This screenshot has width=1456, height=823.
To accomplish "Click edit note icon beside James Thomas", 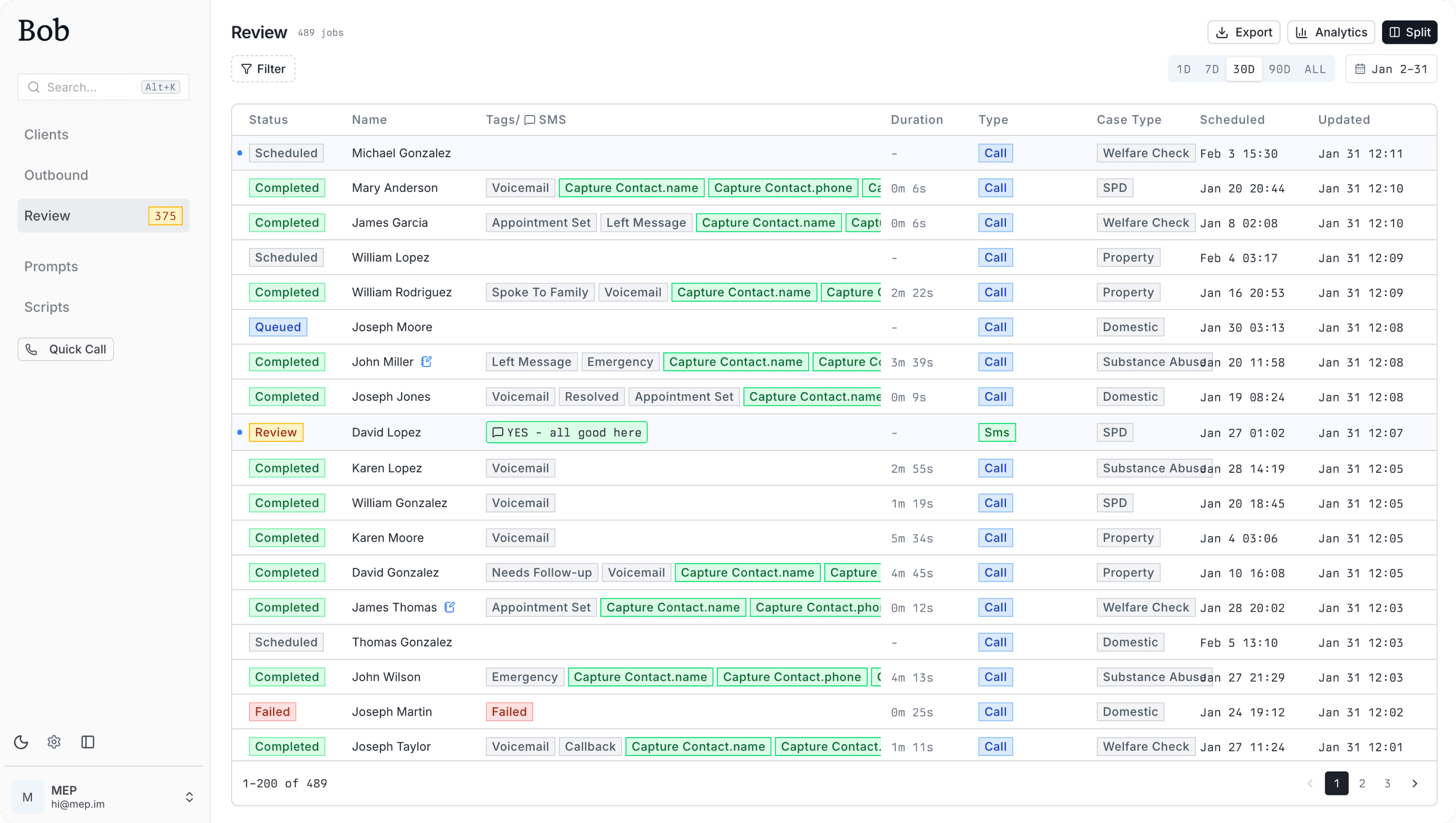I will 450,607.
